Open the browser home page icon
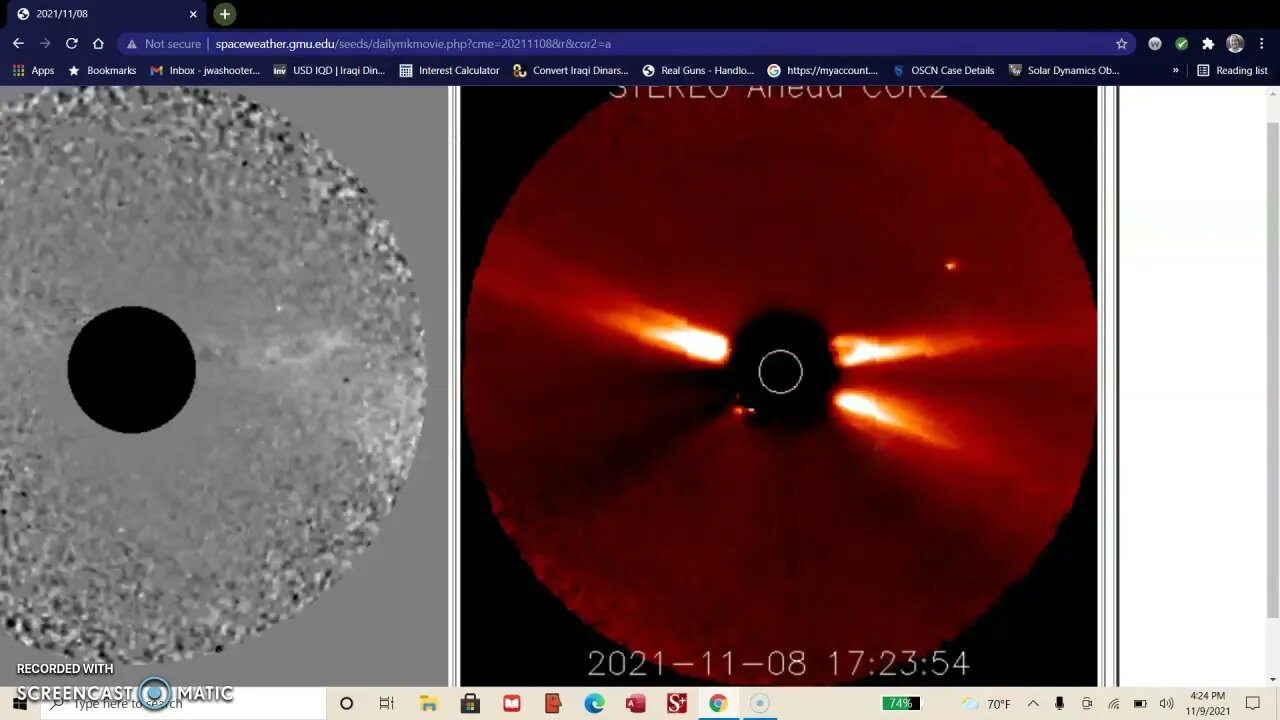Viewport: 1280px width, 720px height. [98, 44]
